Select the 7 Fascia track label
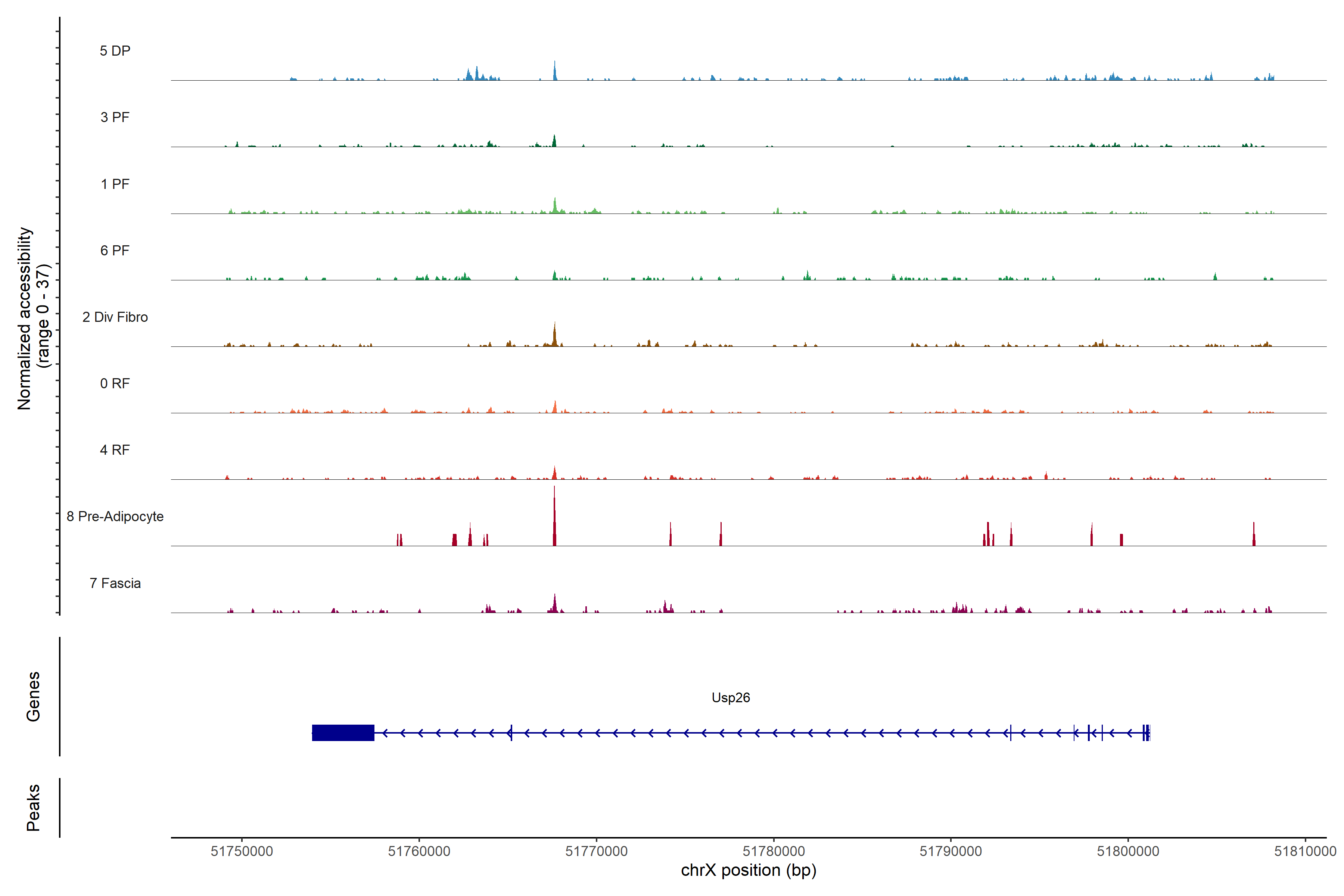The width and height of the screenshot is (1344, 896). pos(115,584)
